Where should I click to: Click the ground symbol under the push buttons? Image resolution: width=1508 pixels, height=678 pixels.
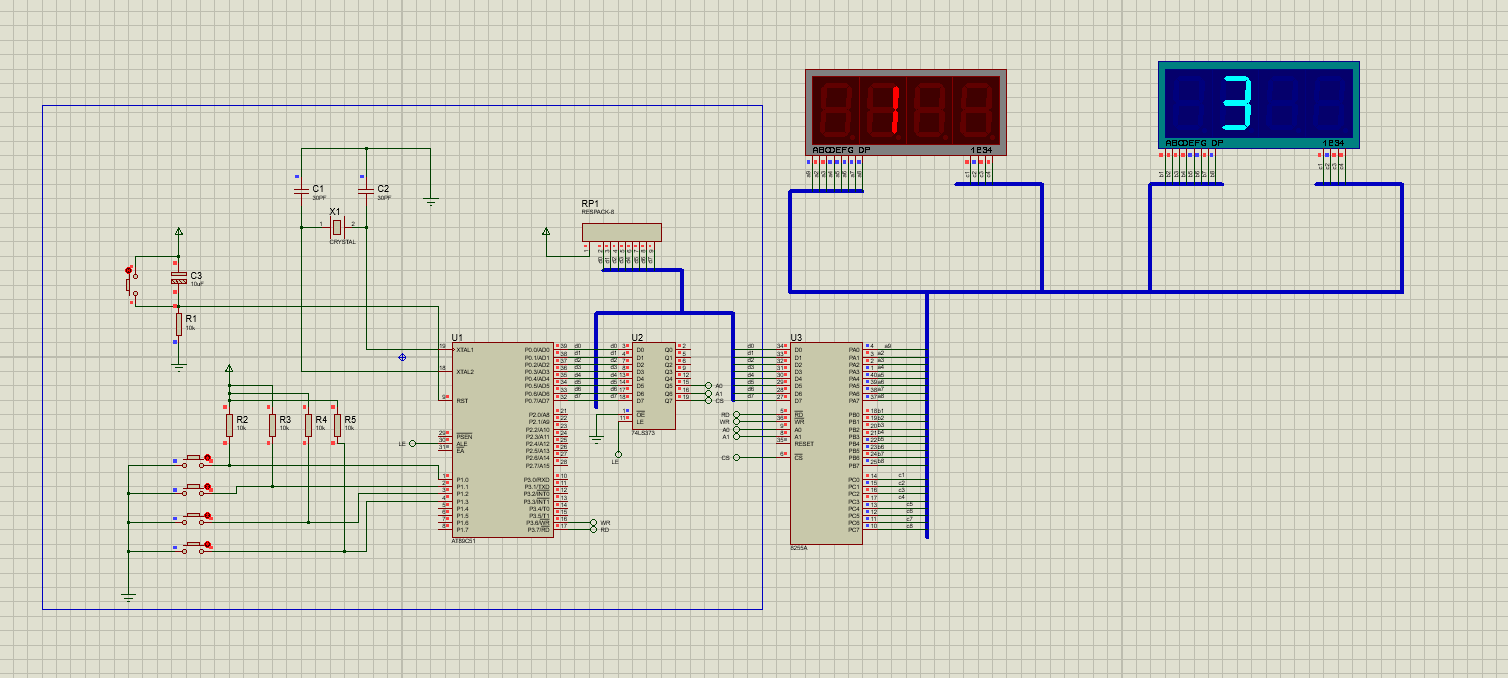(x=128, y=596)
